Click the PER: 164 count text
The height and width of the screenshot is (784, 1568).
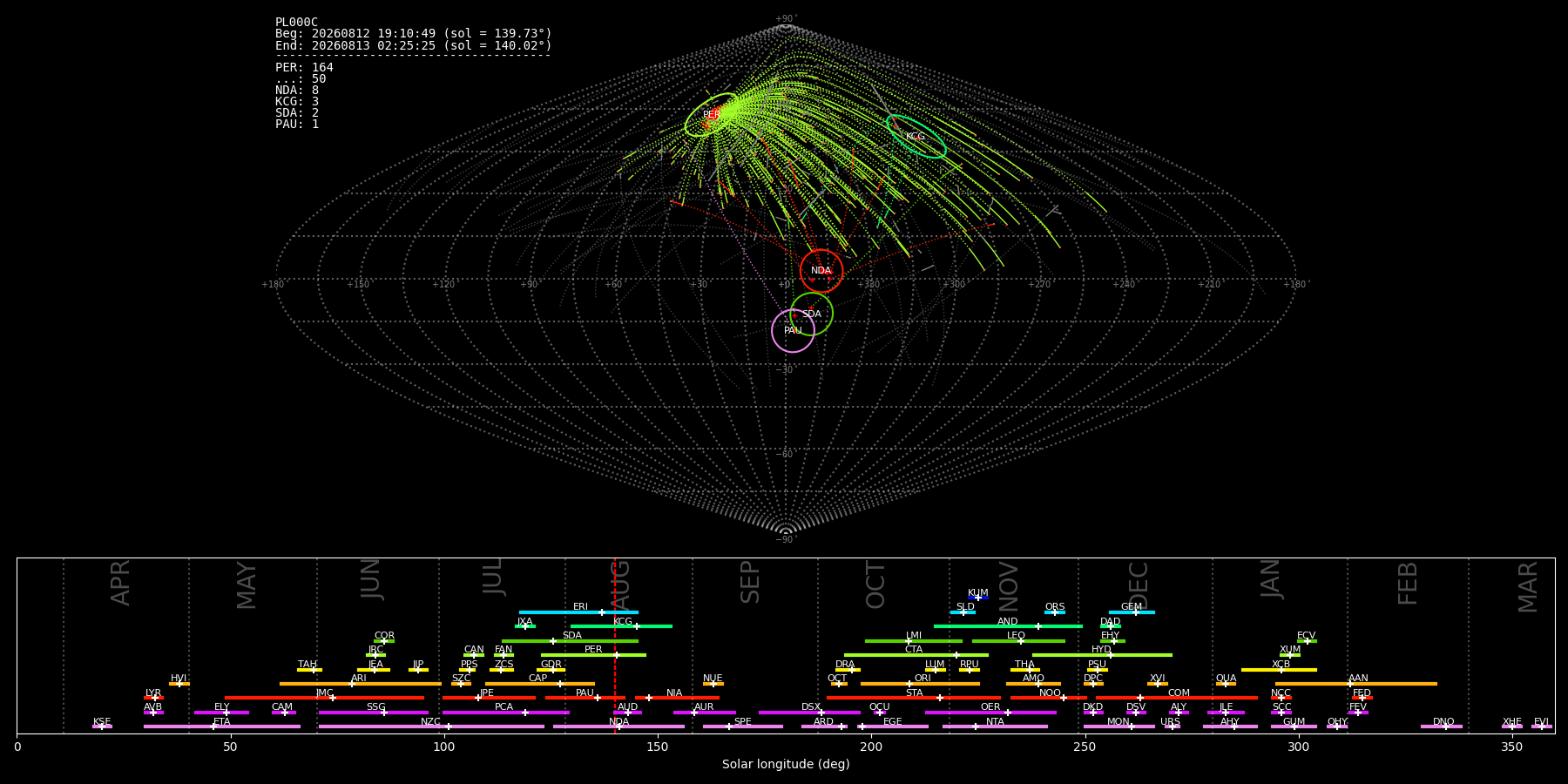tap(304, 67)
